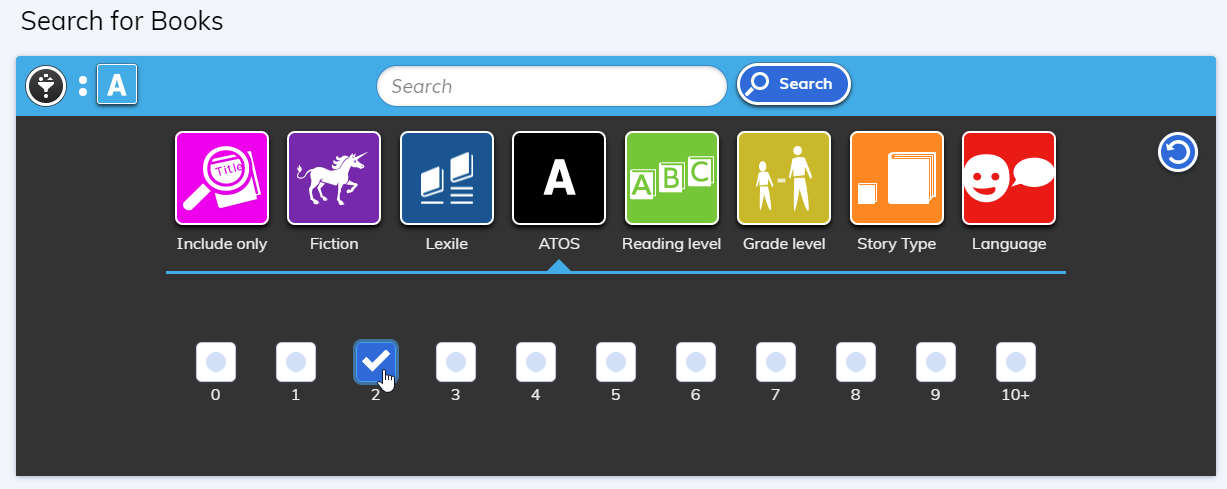1227x489 pixels.
Task: Check the ATOS level 6 box
Action: [696, 362]
